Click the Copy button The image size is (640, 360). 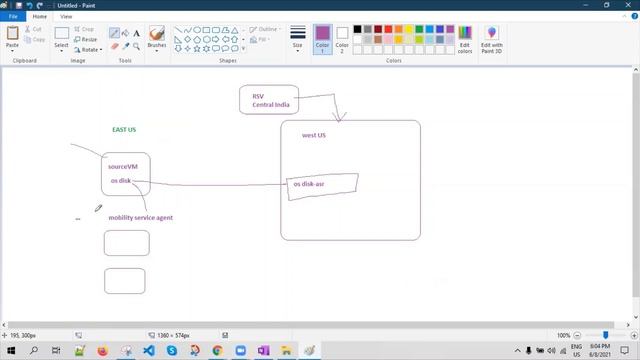point(34,40)
